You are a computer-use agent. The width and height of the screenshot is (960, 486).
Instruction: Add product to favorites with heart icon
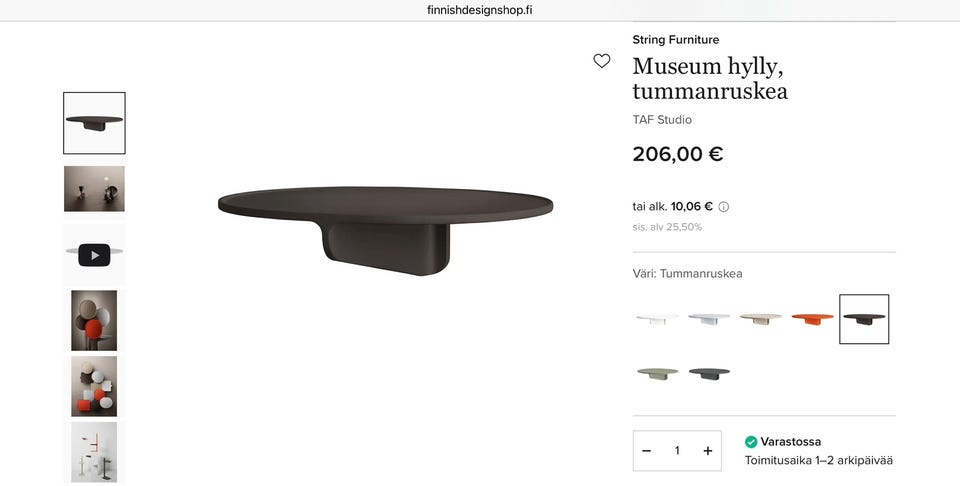pos(602,61)
